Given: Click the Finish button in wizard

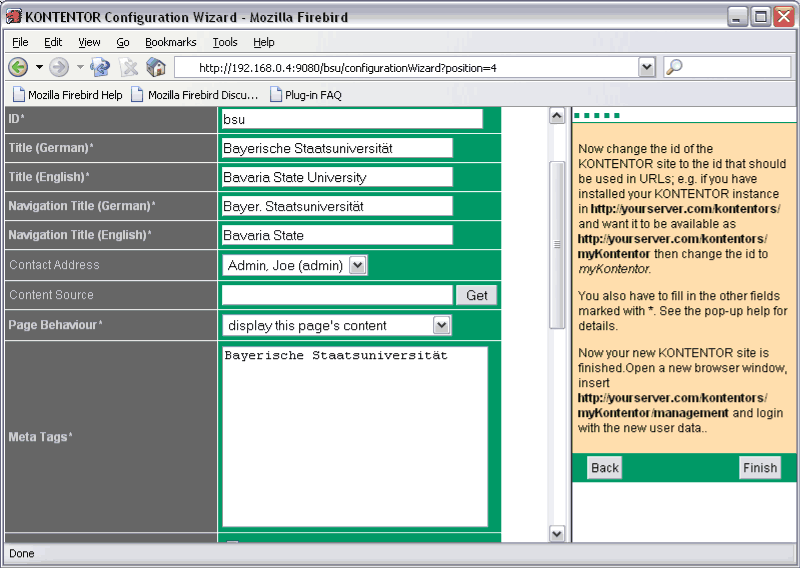Looking at the screenshot, I should (760, 468).
